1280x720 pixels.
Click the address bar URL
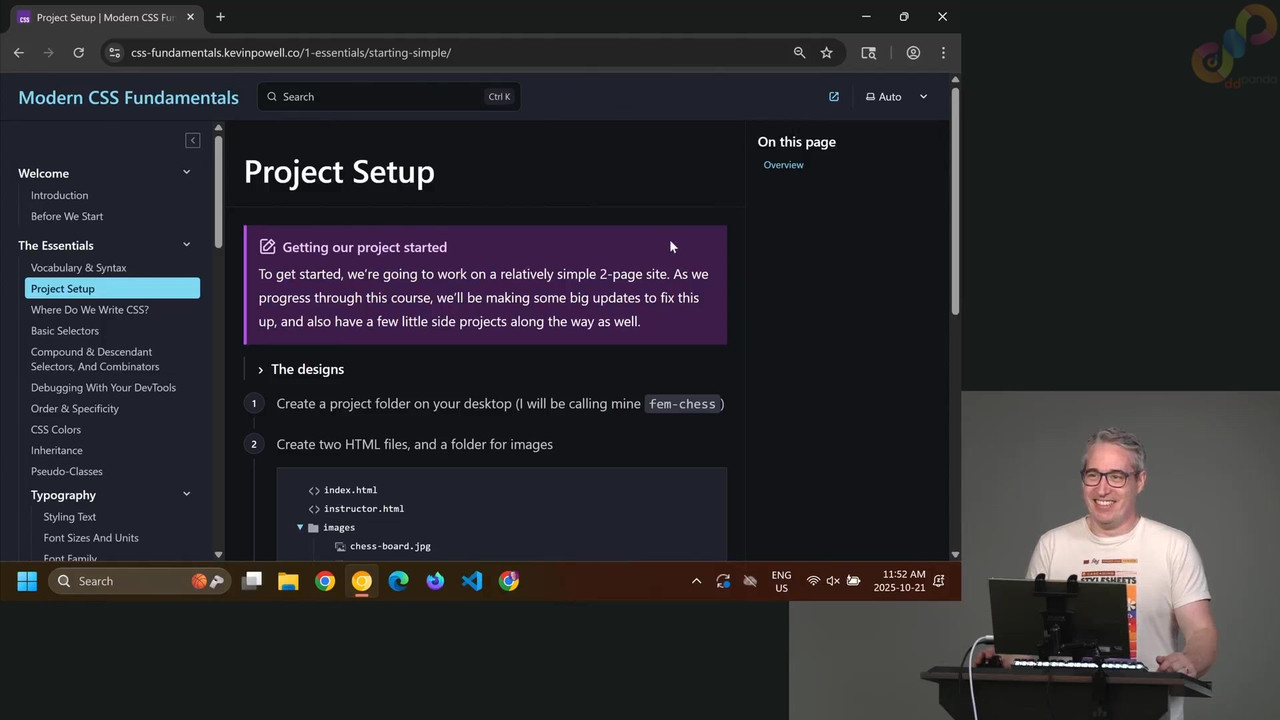click(291, 53)
